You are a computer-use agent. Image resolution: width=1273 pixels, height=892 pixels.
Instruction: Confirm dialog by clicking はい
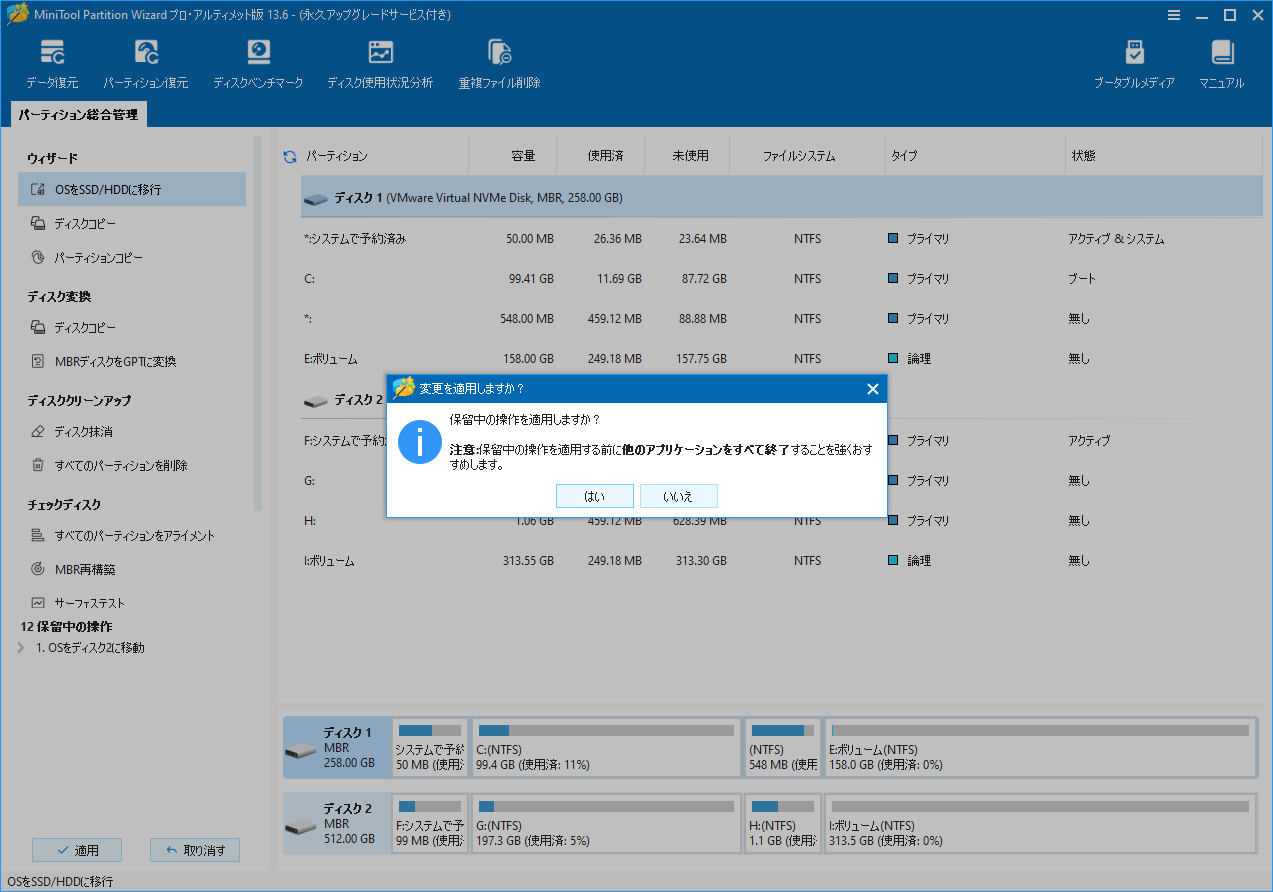(x=594, y=495)
